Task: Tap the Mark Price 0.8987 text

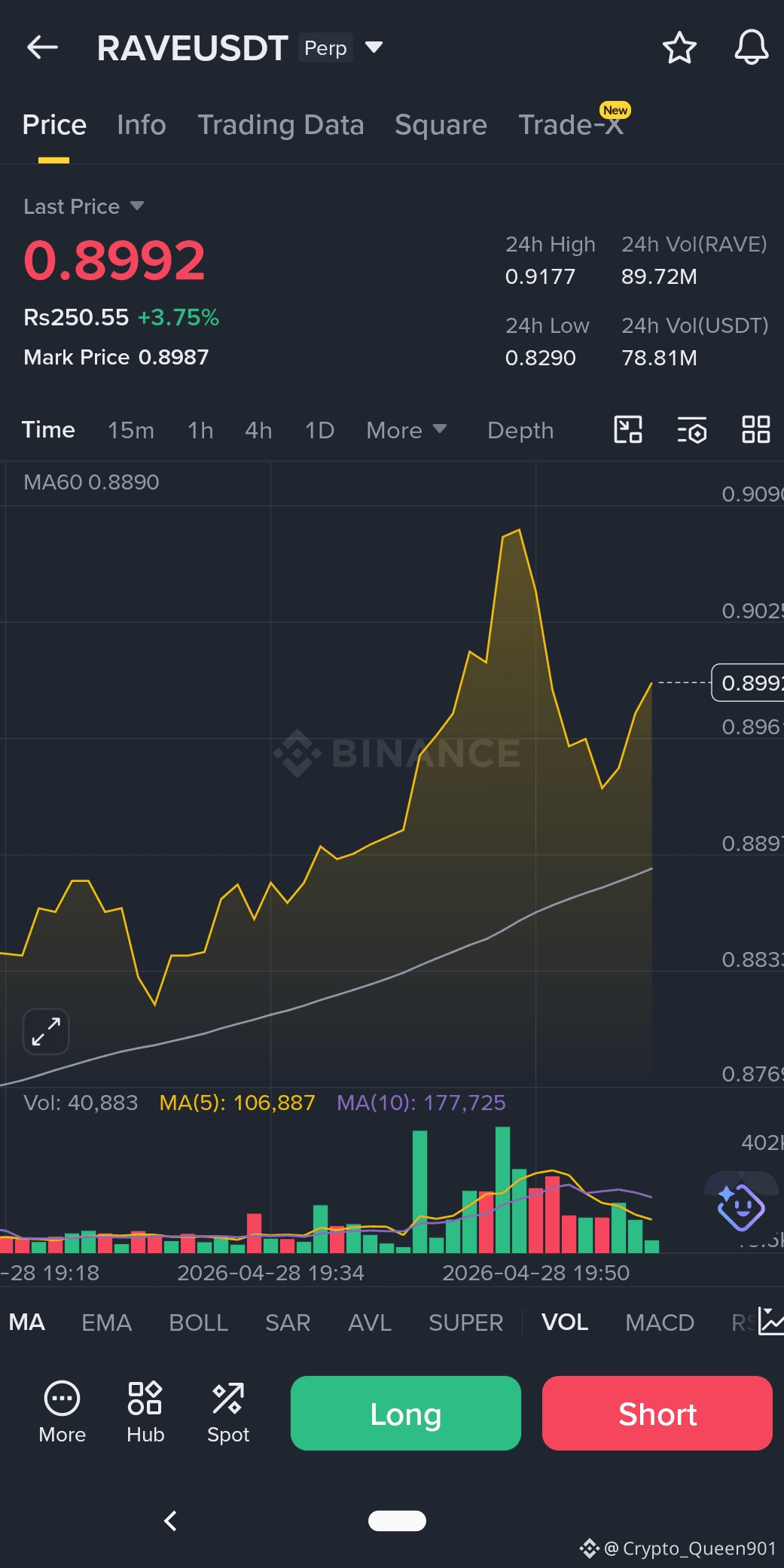Action: click(x=116, y=357)
